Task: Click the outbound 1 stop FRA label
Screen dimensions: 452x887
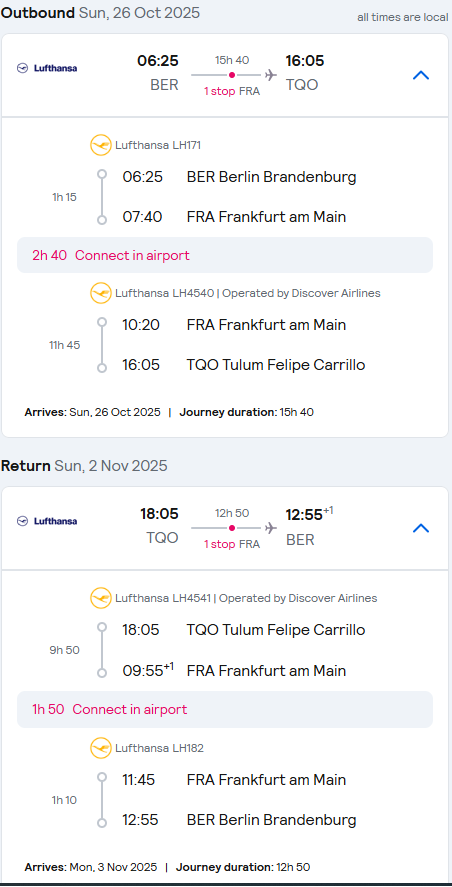Action: point(232,91)
